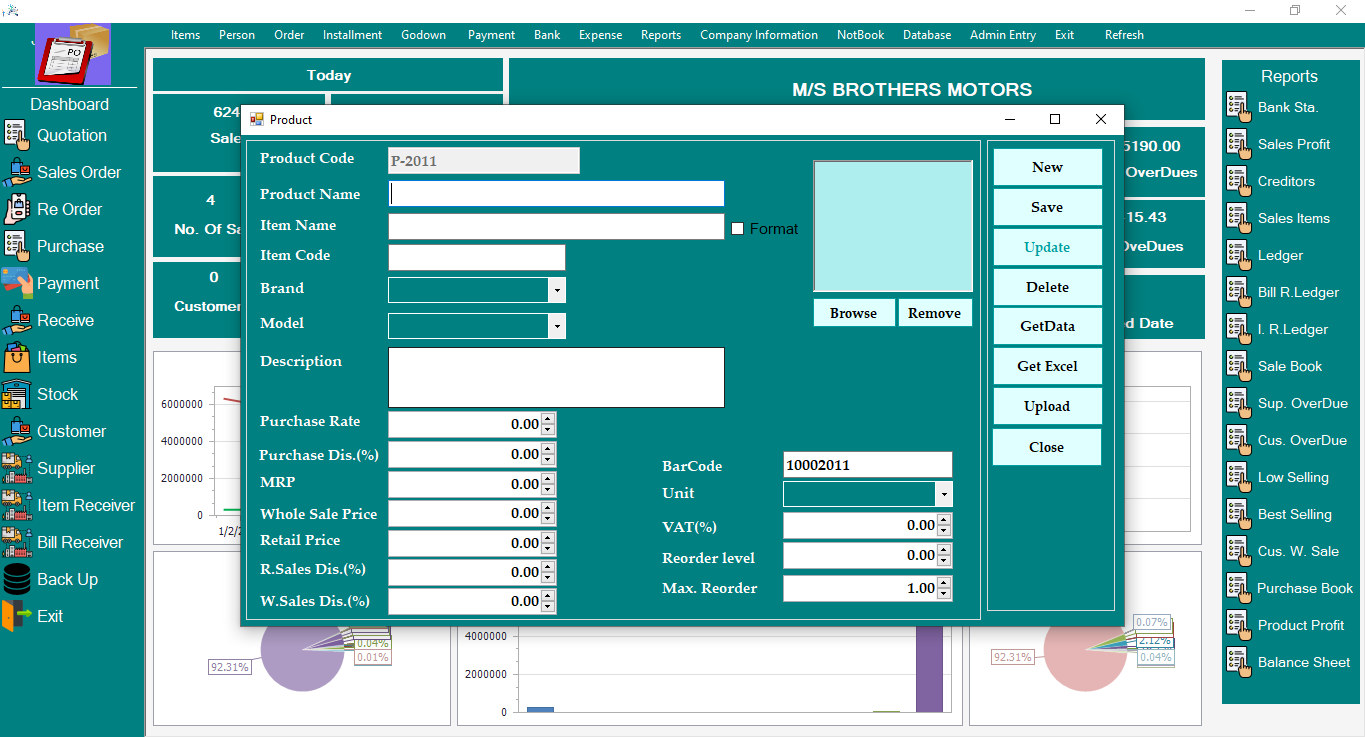The height and width of the screenshot is (737, 1365).
Task: Click the Back Up database icon
Action: pos(17,579)
